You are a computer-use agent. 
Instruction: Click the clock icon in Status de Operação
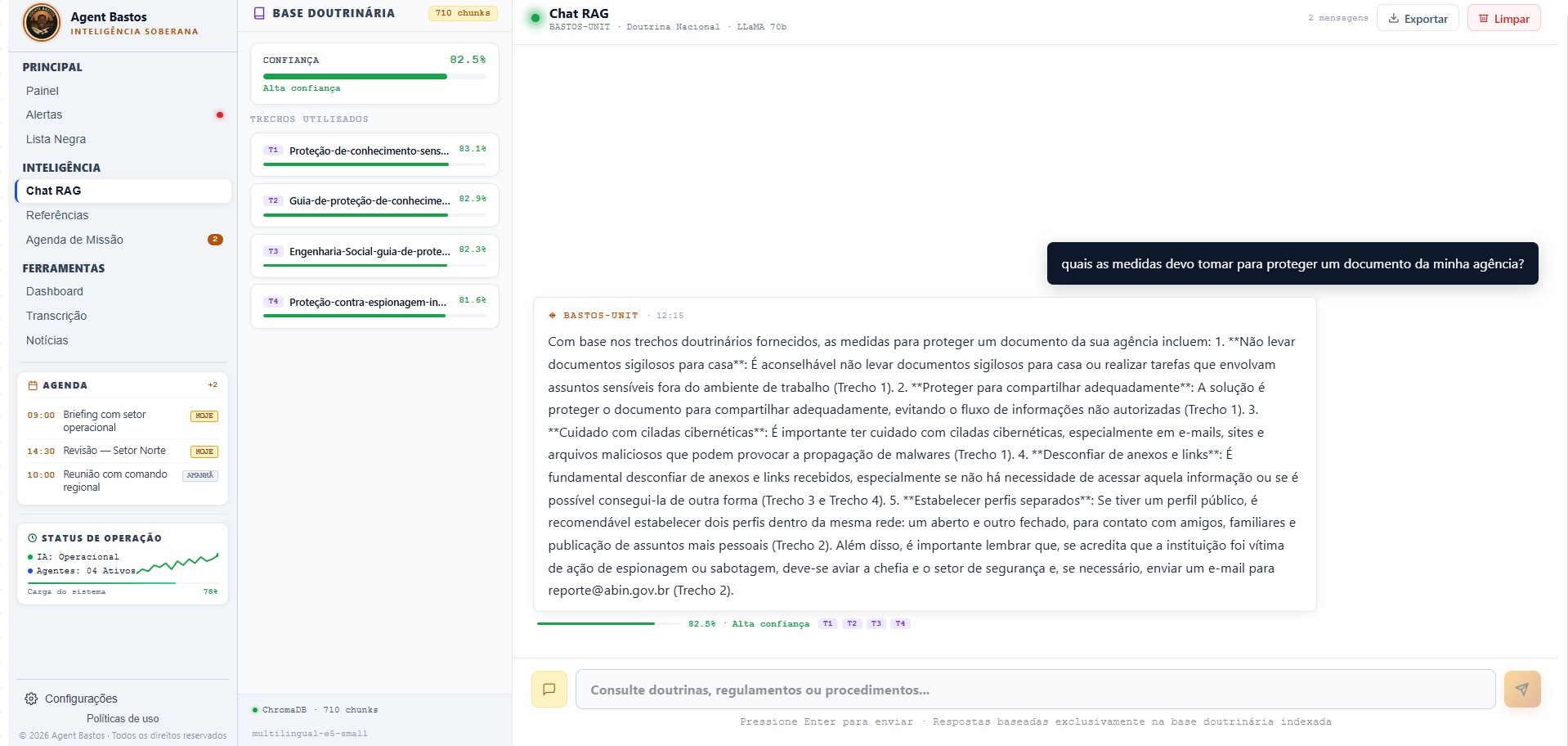(x=33, y=538)
